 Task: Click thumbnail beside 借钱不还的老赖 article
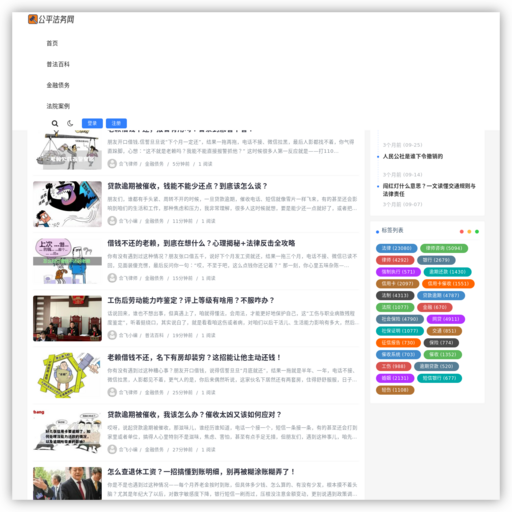point(67,261)
